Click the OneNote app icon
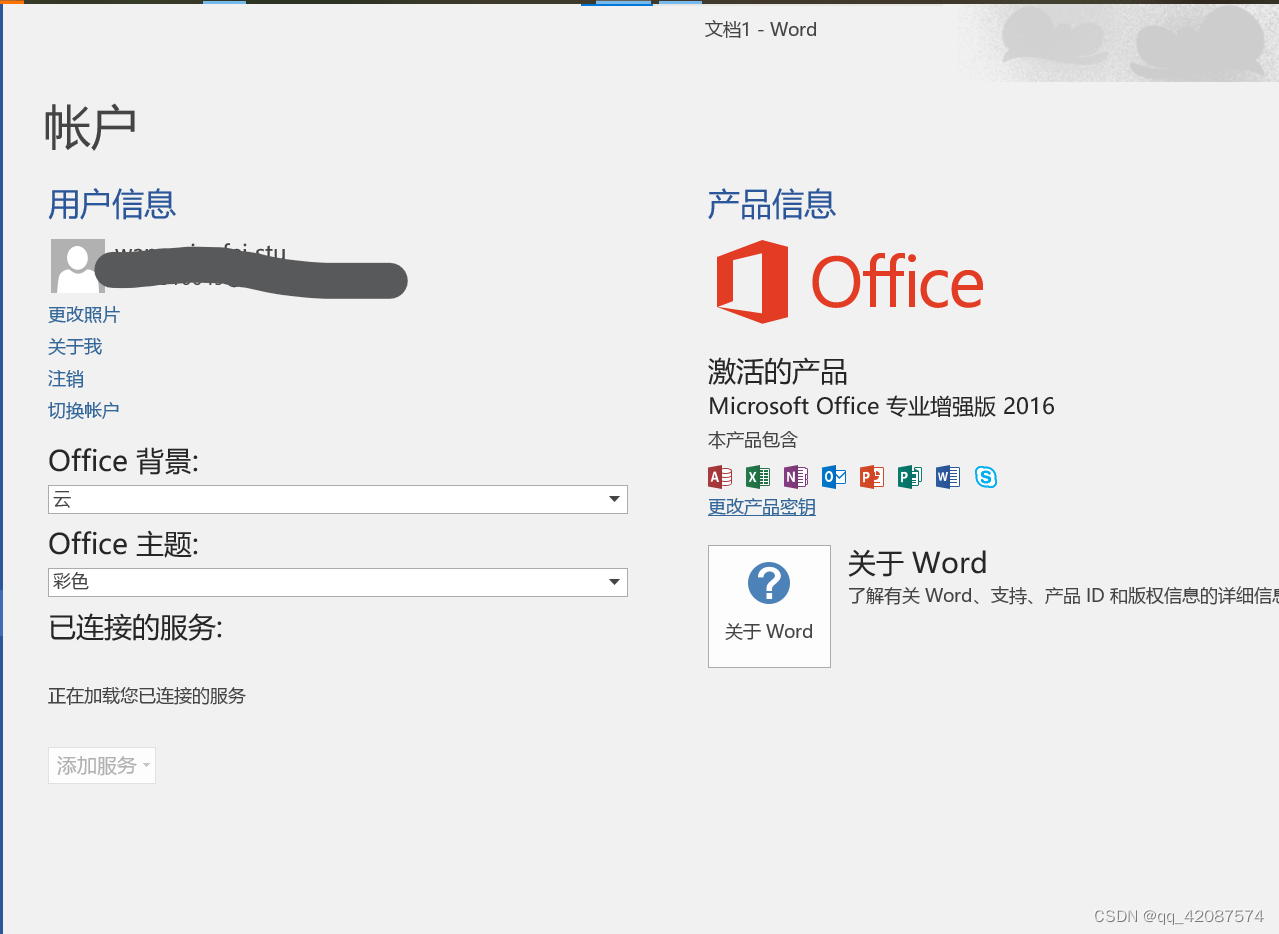 (796, 477)
